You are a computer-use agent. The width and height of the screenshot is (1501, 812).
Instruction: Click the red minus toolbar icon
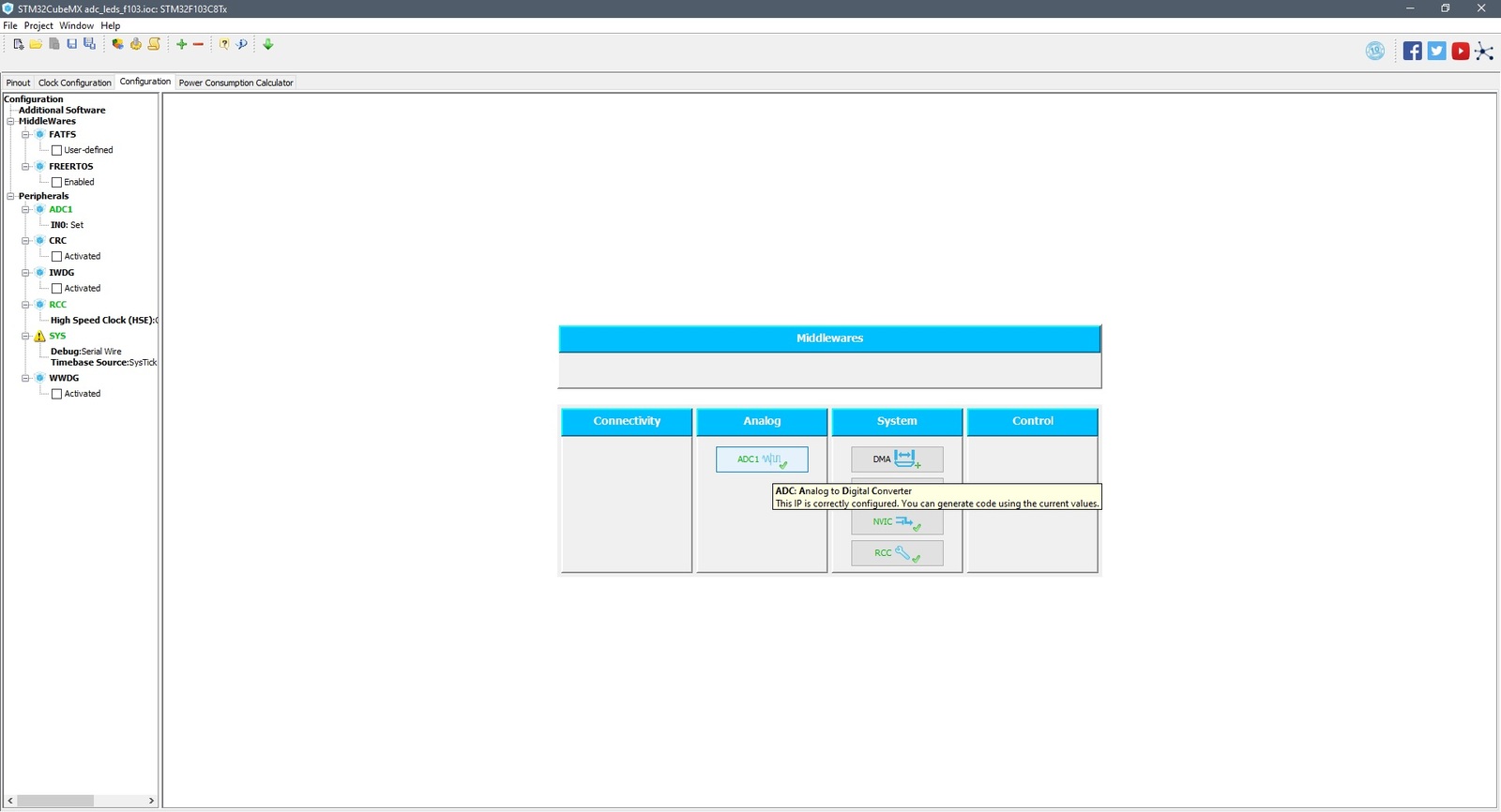pos(198,44)
